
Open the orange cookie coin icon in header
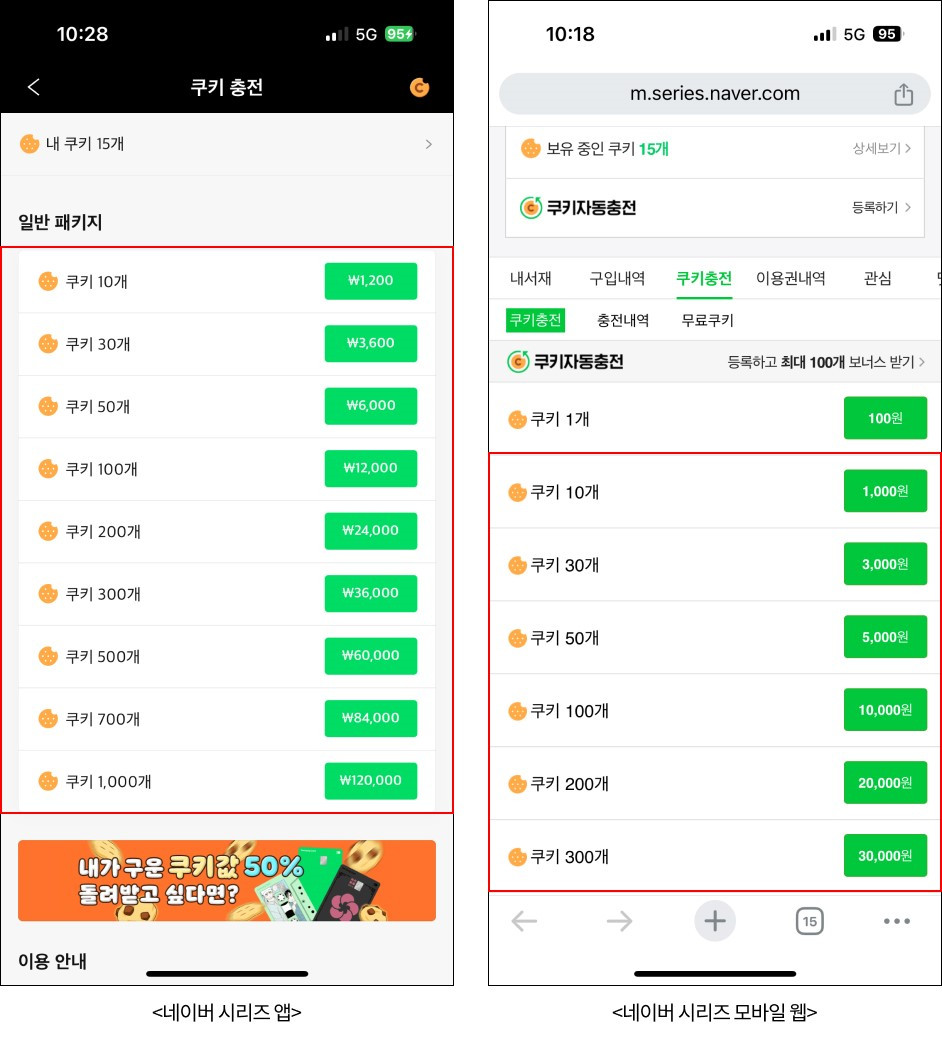coord(419,87)
